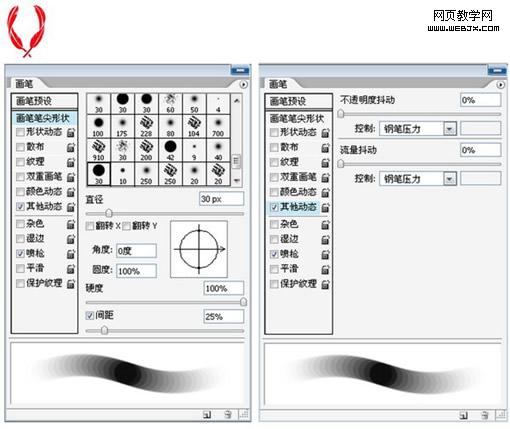The width and height of the screenshot is (510, 429).
Task: Switch to 画笔 tab in left panel
Action: pyautogui.click(x=24, y=84)
